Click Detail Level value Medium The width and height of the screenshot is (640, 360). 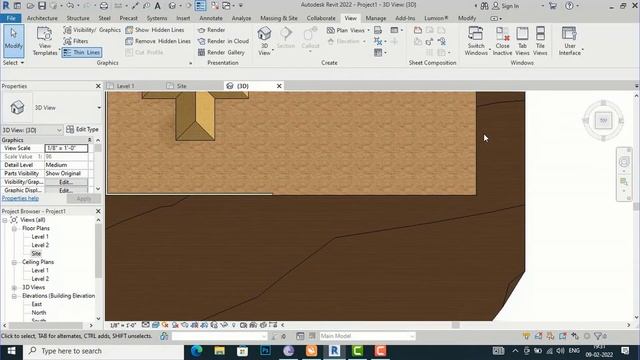66,165
